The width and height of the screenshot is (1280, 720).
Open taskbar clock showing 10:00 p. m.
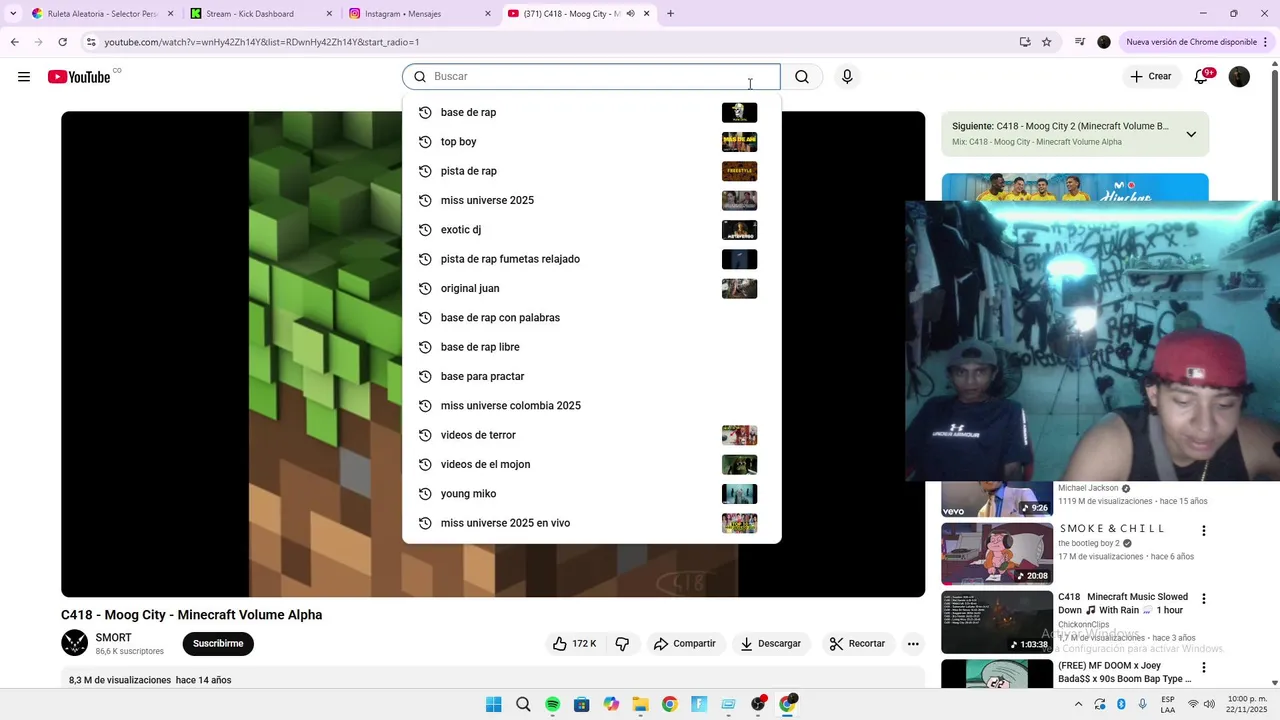coord(1247,704)
